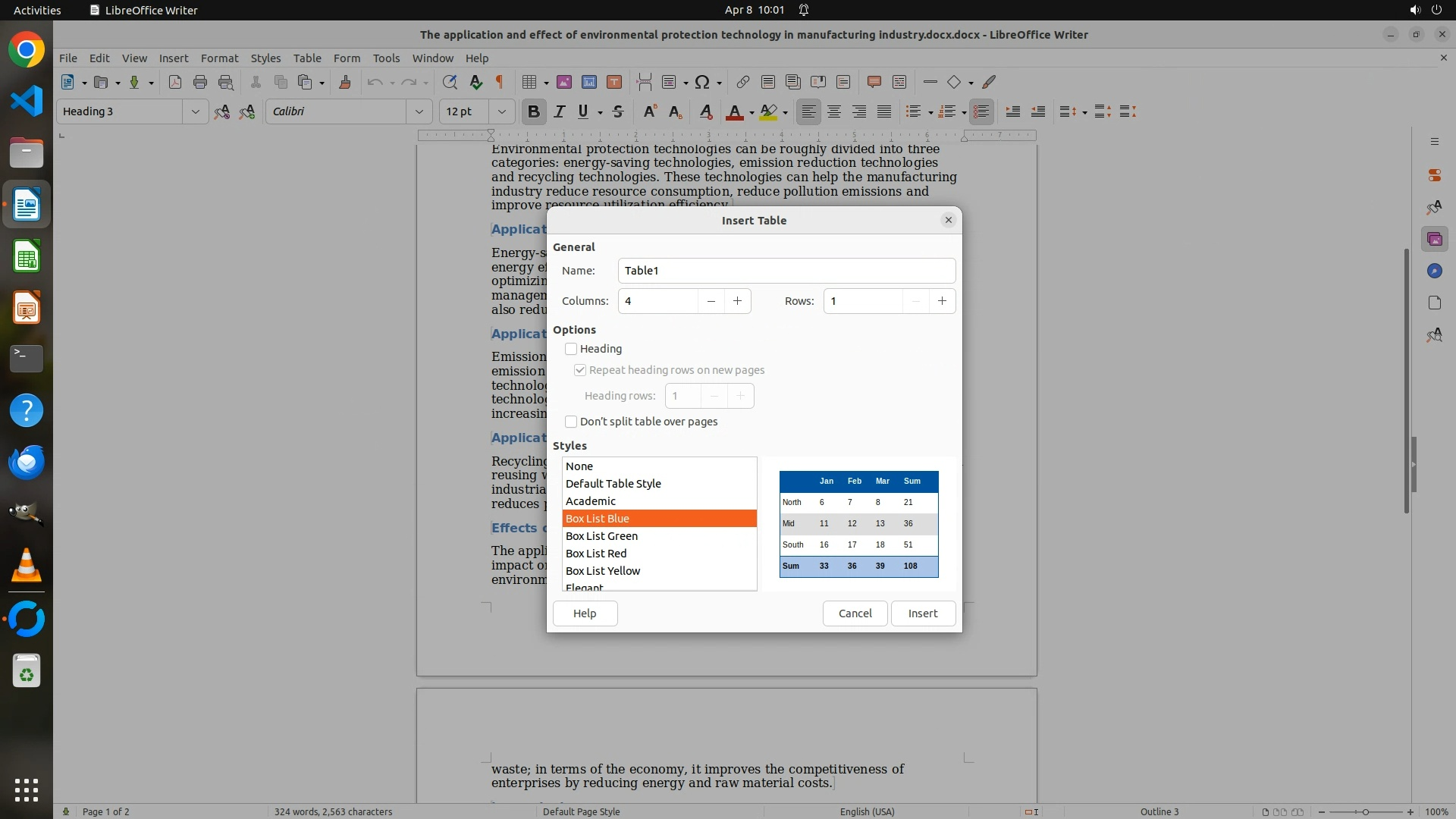Open the sidebar Gallery panel icon
1456x819 pixels.
pos(1434,240)
